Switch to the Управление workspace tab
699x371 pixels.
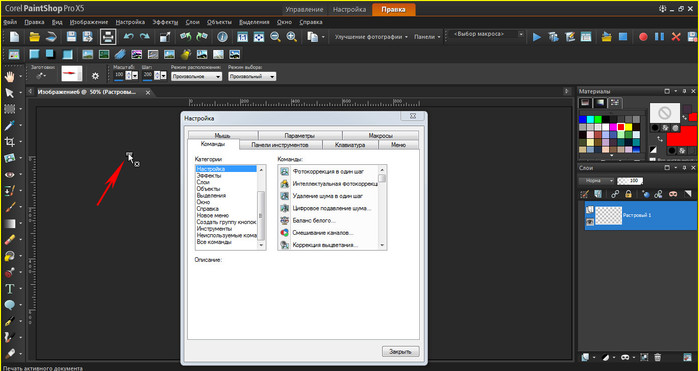(304, 9)
